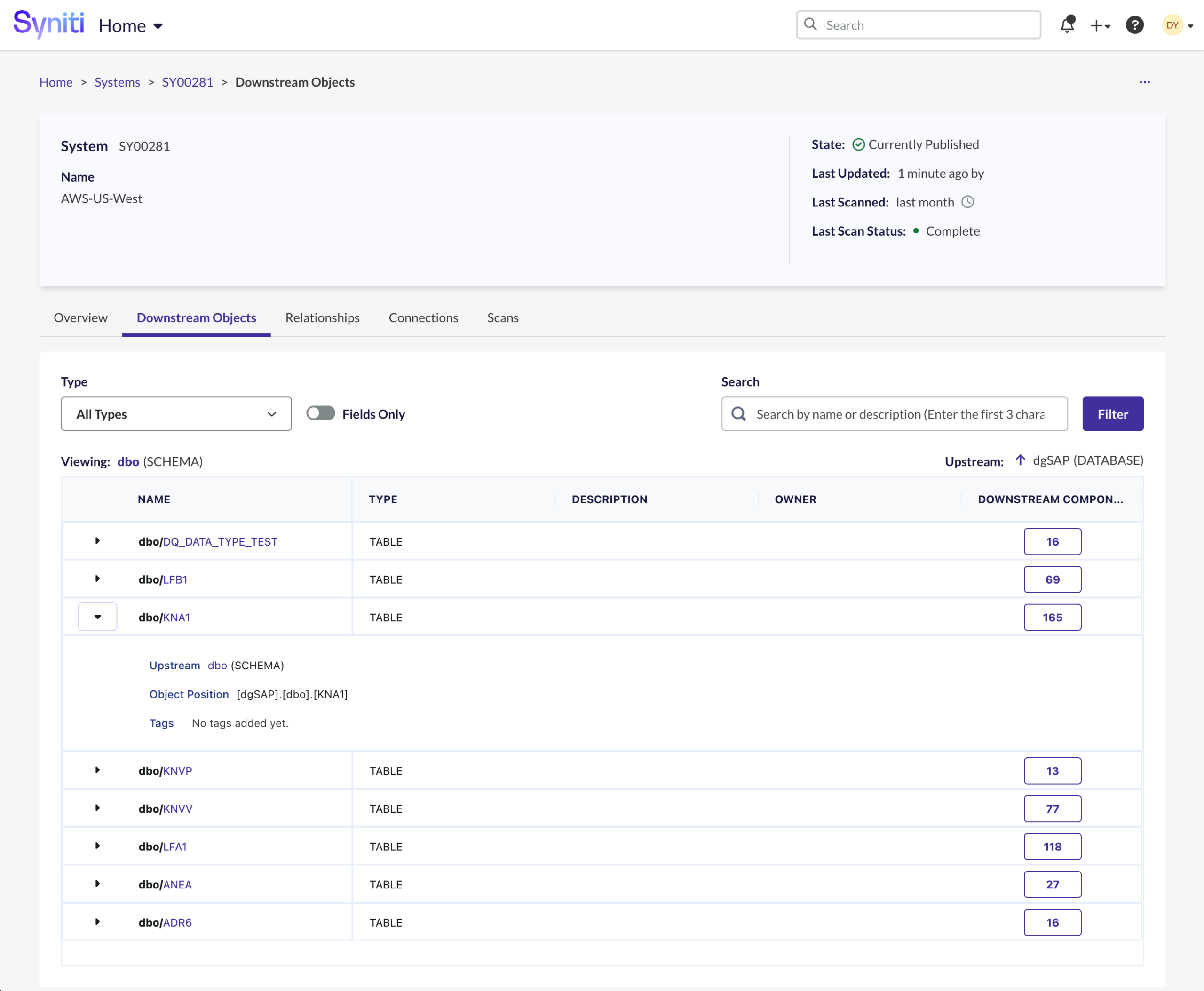Viewport: 1204px width, 991px height.
Task: Click downstream count 27 for ANEA
Action: [1052, 884]
